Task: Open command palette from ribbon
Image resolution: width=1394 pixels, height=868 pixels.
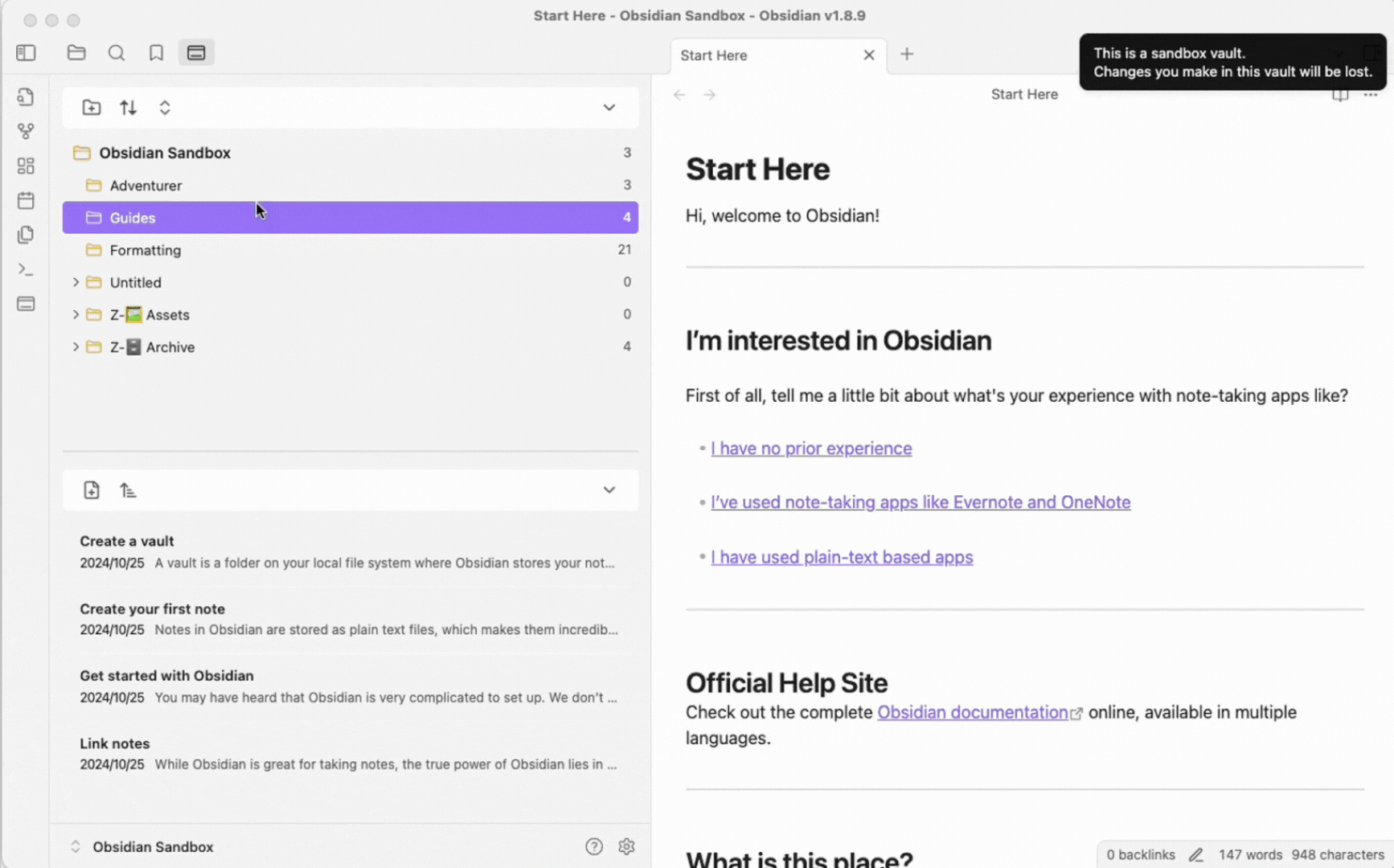Action: click(26, 269)
